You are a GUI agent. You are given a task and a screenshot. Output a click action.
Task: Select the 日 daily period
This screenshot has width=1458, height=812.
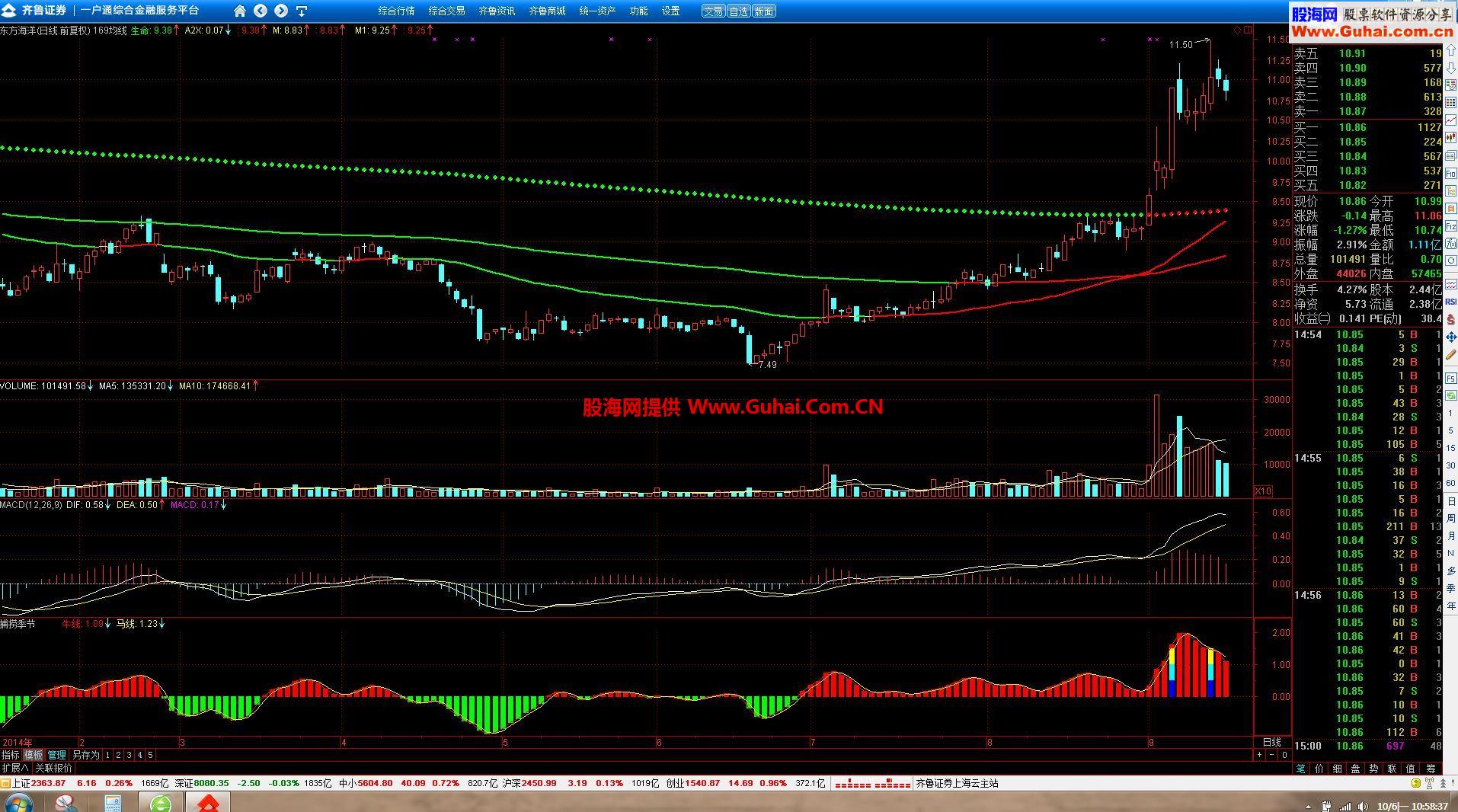click(x=1450, y=500)
